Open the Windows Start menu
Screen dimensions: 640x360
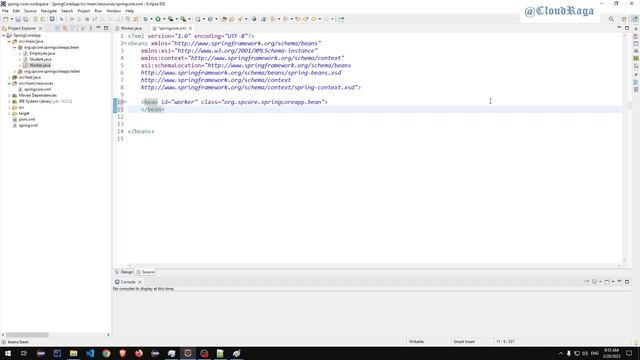8,353
